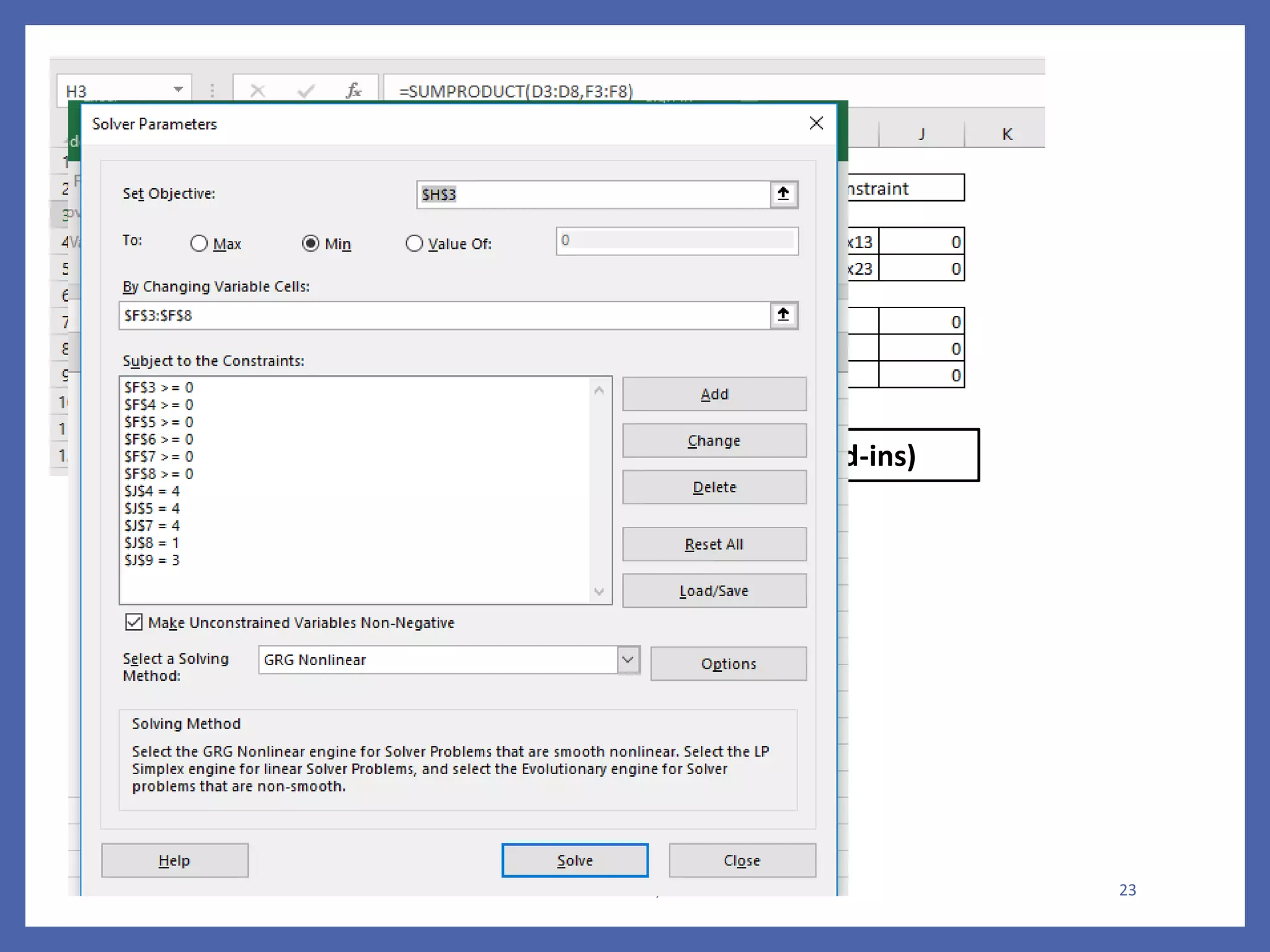Click the Solve button
Viewport: 1270px width, 952px height.
pos(575,860)
